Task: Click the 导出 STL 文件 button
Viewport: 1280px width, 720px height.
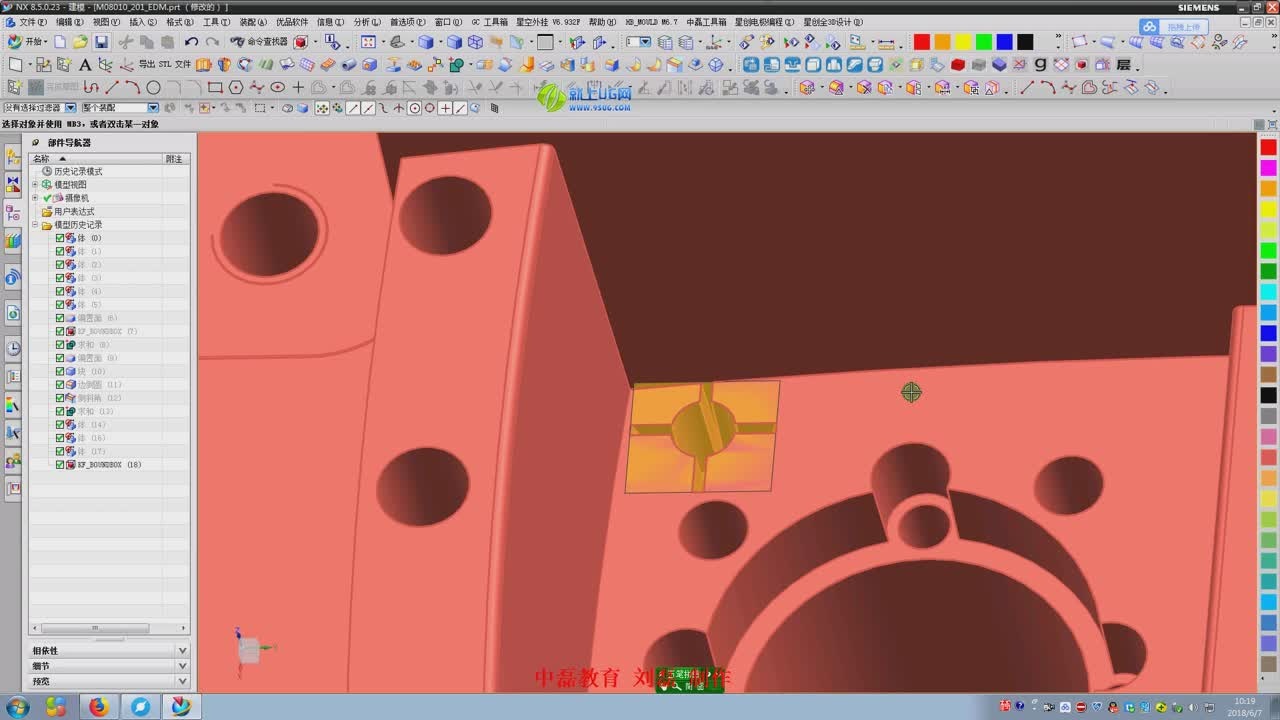Action: tap(164, 65)
